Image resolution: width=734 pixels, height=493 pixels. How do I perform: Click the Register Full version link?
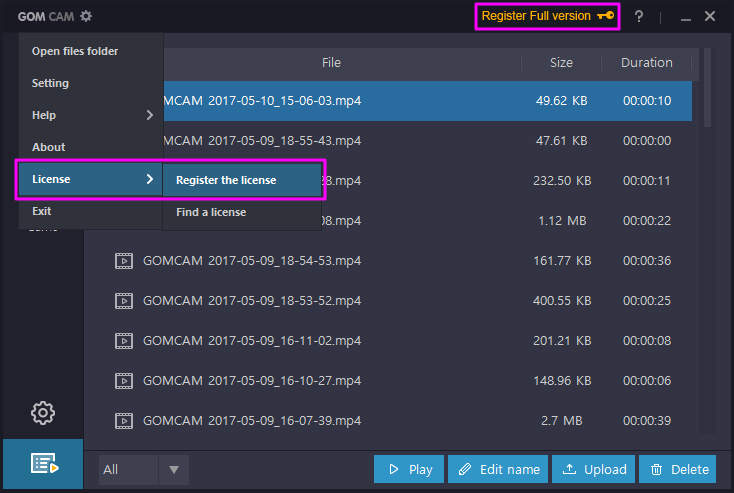[x=547, y=16]
